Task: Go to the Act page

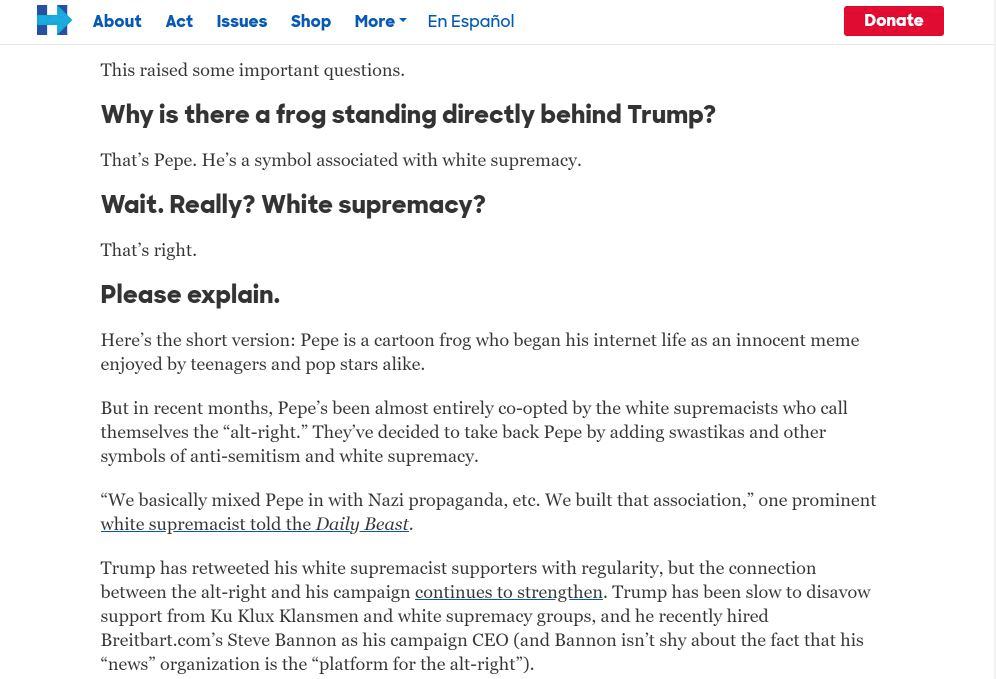Action: [x=179, y=21]
